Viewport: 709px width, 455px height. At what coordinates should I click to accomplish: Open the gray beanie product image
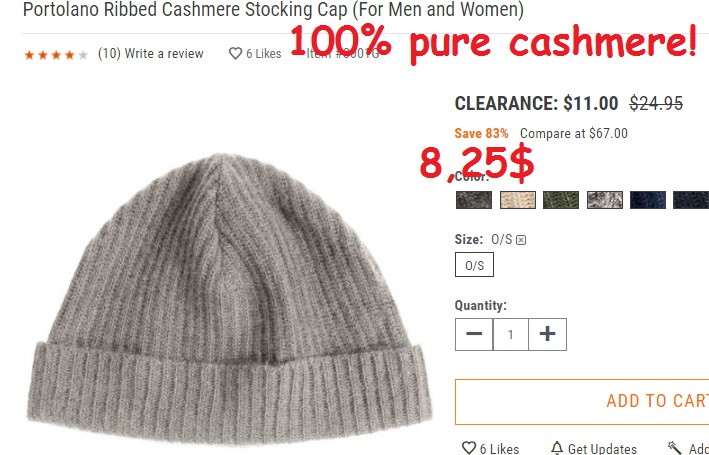pos(228,299)
